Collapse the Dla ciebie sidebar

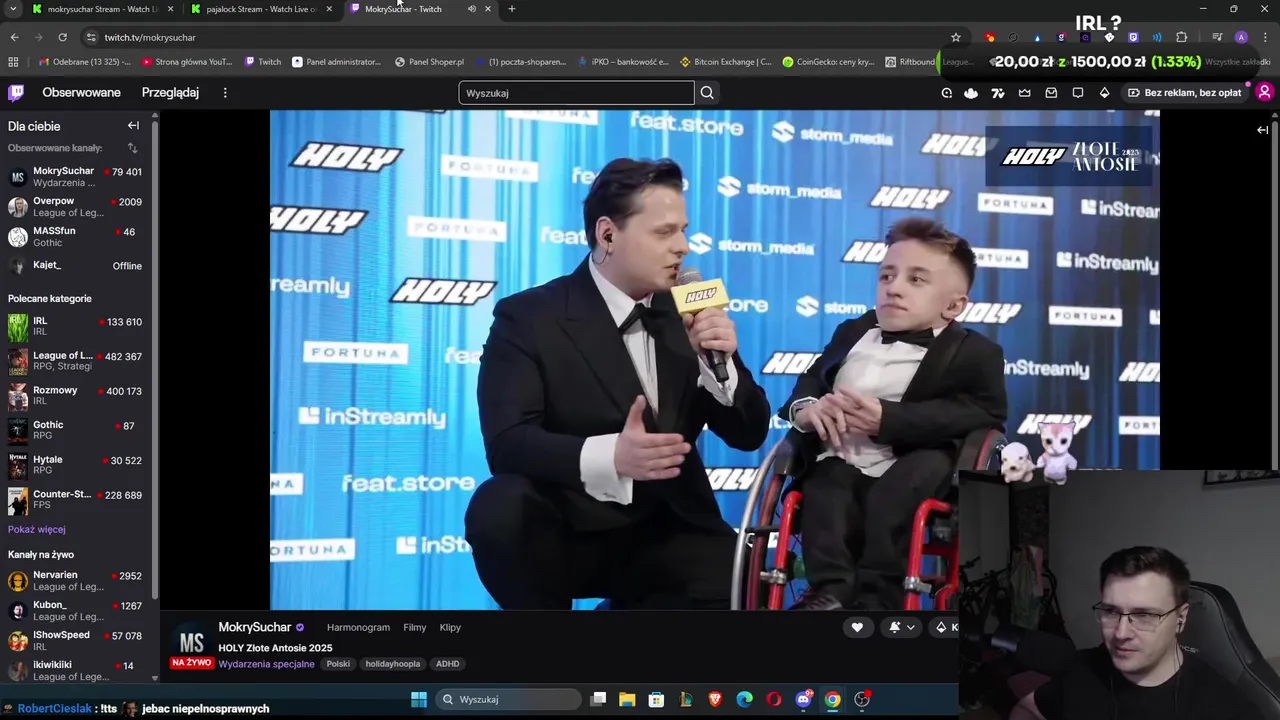point(133,126)
